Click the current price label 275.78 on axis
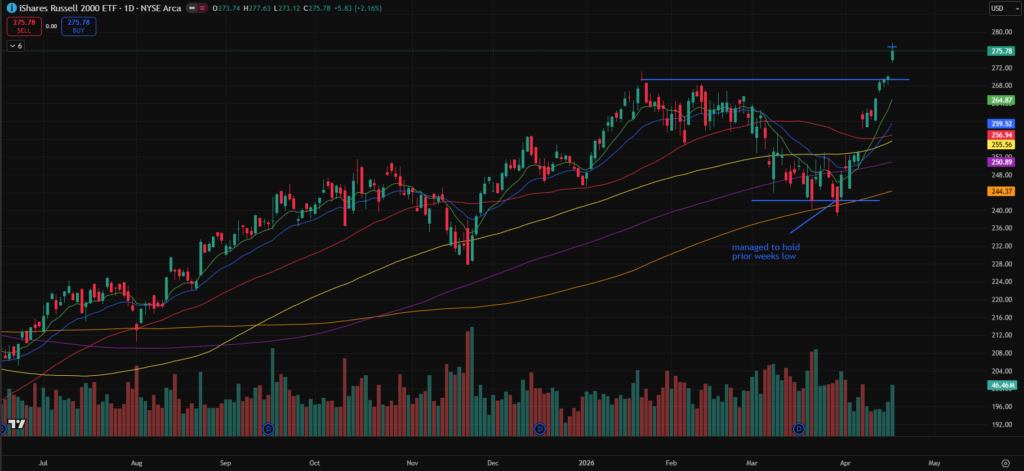The image size is (1024, 471). pos(1002,51)
